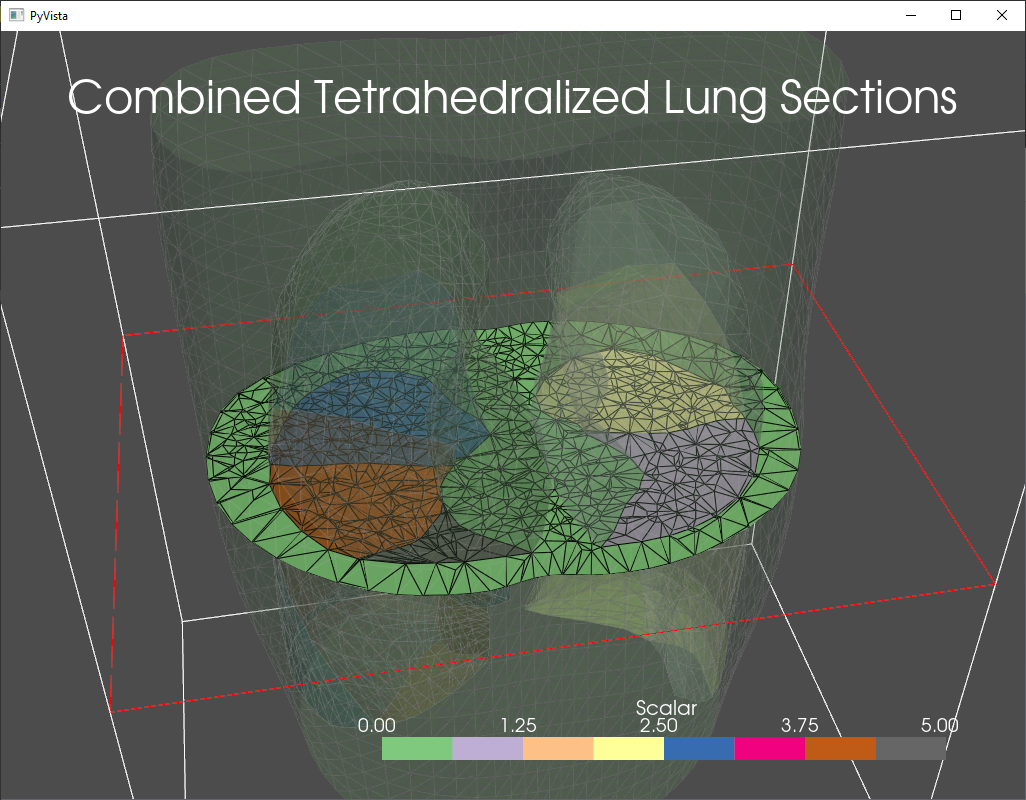Image resolution: width=1026 pixels, height=800 pixels.
Task: Click the "Combined Tetrahedralized Lung Sections" title text
Action: (512, 98)
